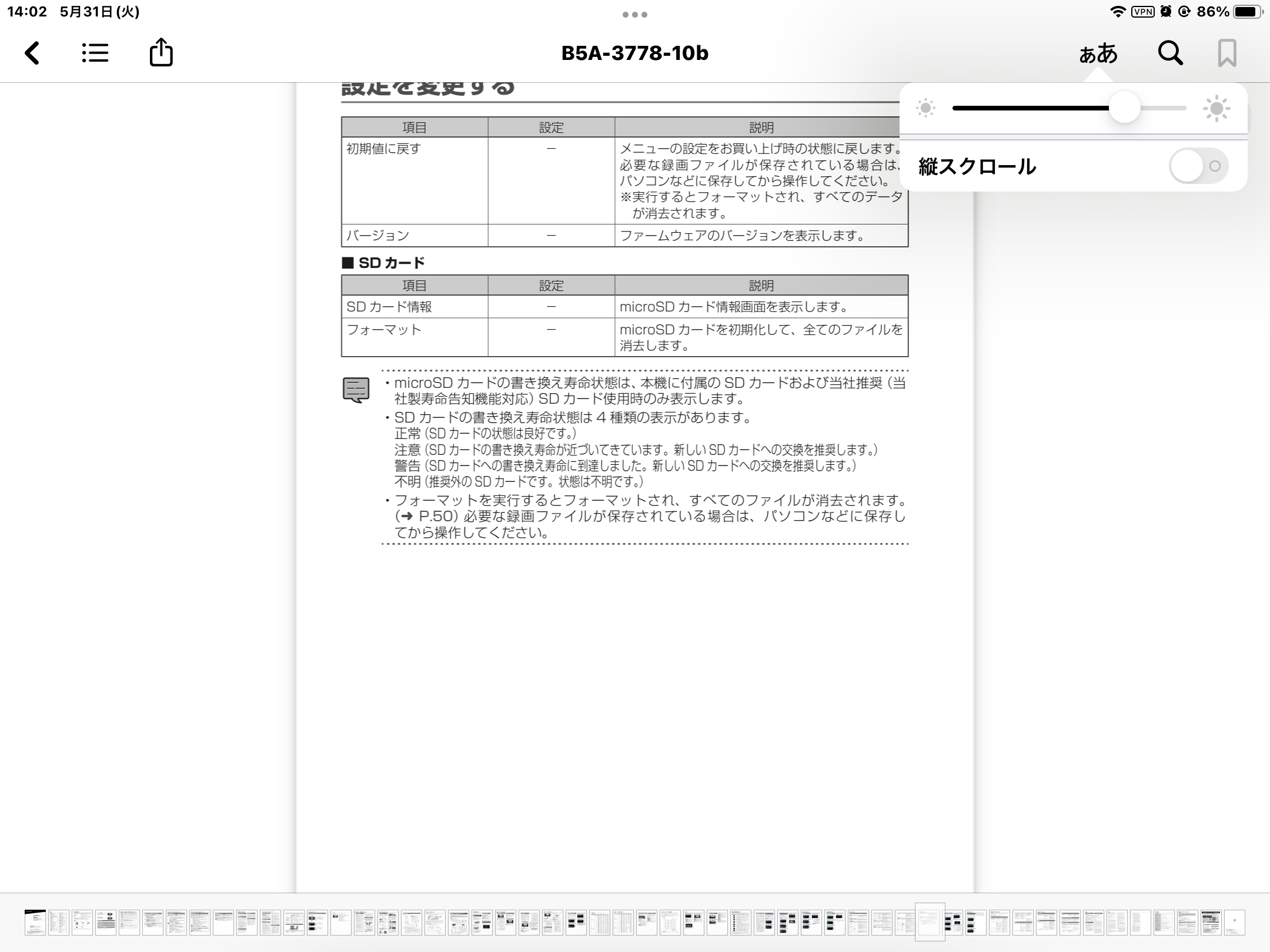This screenshot has height=952, width=1270.
Task: Tap the battery status indicator
Action: (1248, 12)
